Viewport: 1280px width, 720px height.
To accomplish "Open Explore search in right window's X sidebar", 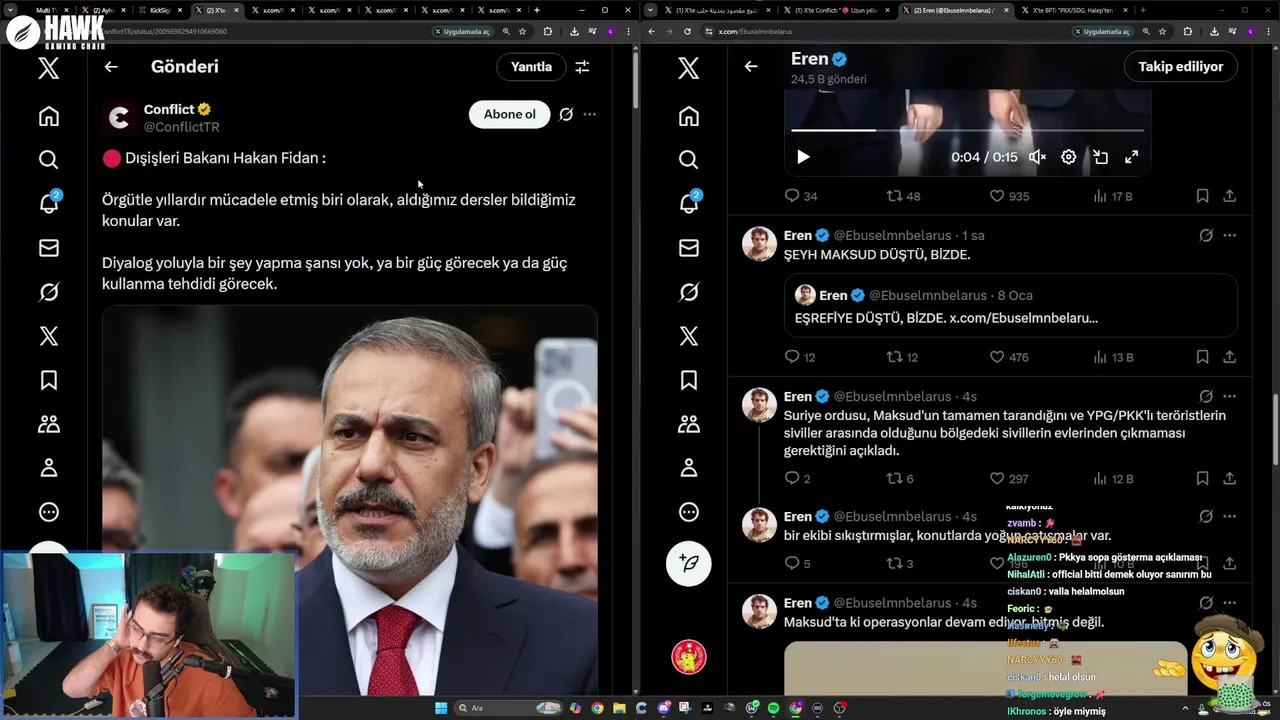I will tap(688, 160).
